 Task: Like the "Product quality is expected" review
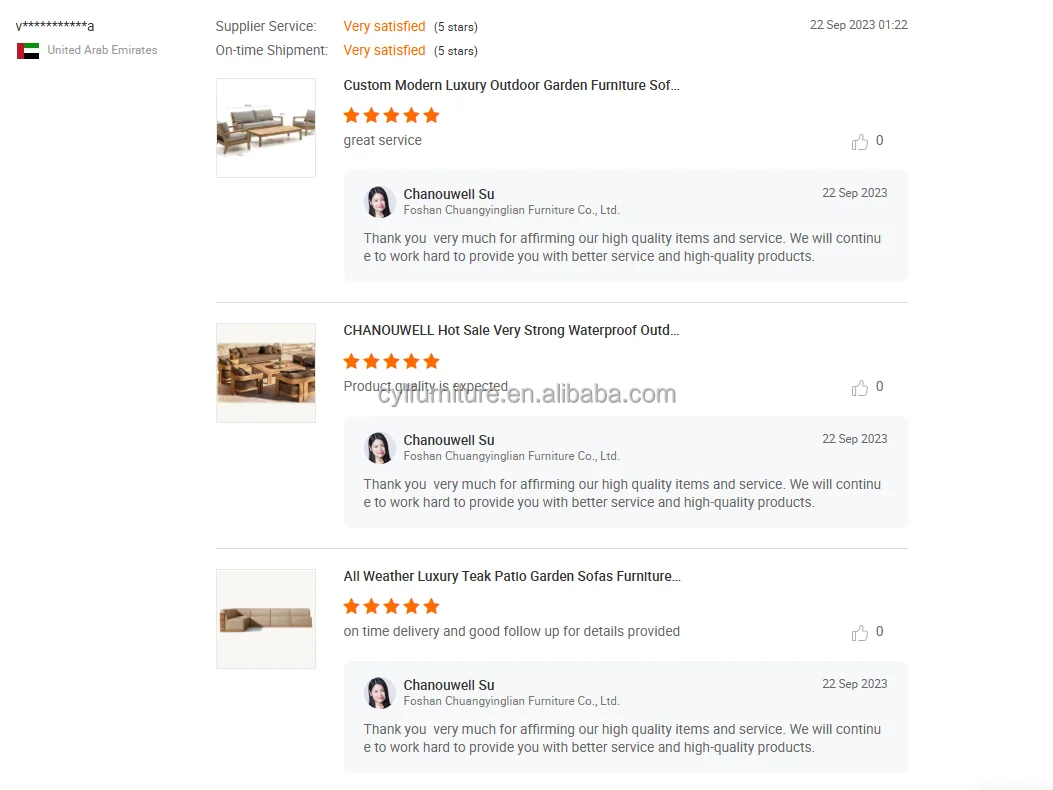tap(860, 388)
